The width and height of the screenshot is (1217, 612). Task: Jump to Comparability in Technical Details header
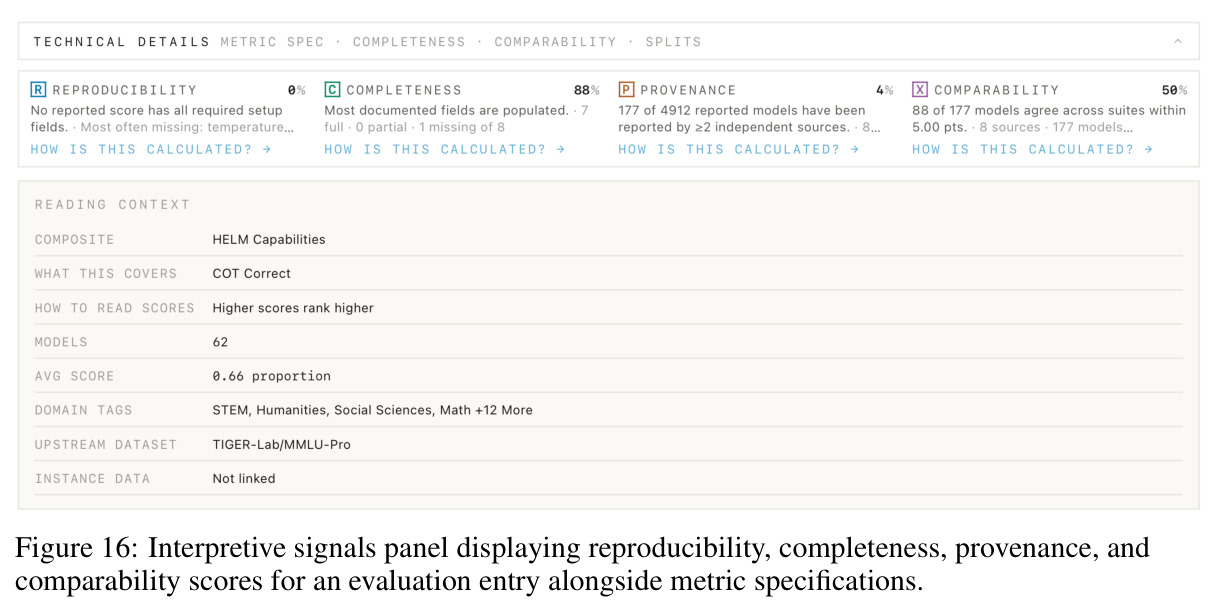555,42
